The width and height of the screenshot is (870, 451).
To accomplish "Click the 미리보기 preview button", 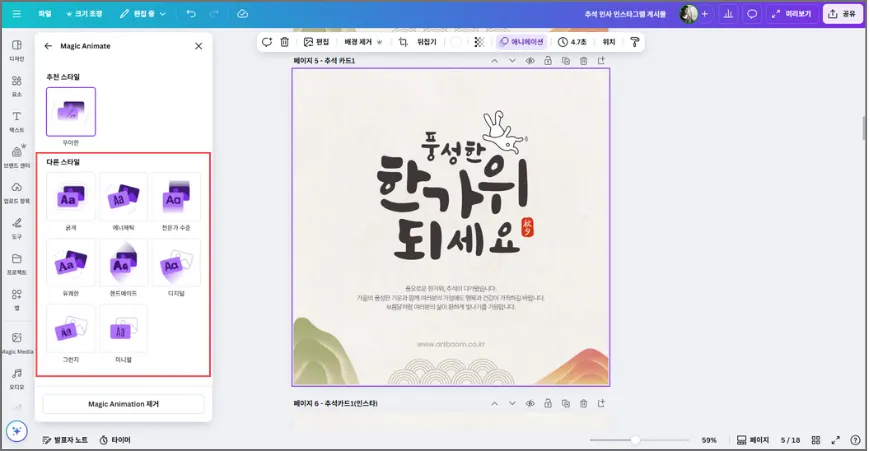I will [x=792, y=14].
